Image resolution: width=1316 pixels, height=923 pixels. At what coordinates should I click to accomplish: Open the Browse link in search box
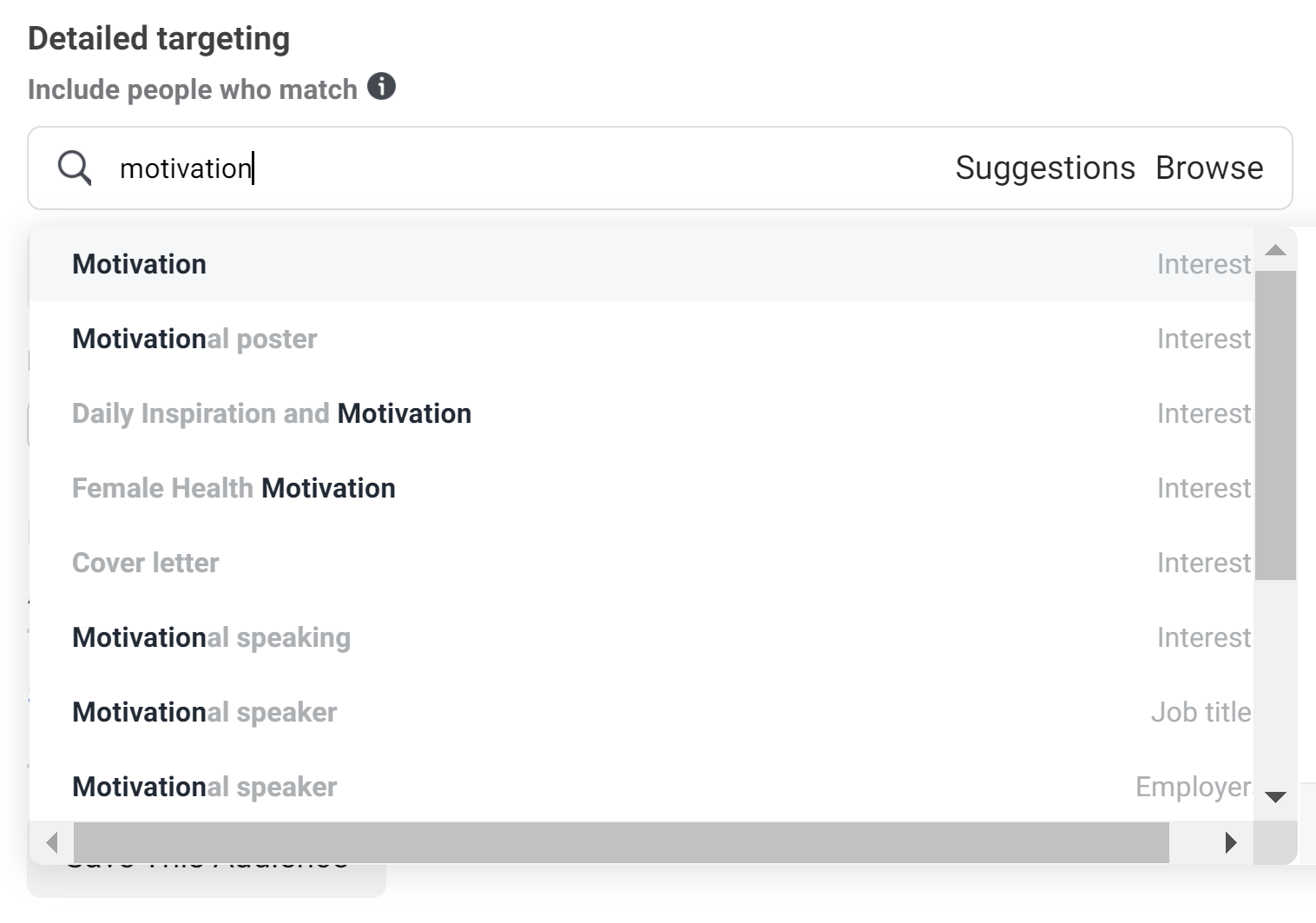coord(1209,168)
